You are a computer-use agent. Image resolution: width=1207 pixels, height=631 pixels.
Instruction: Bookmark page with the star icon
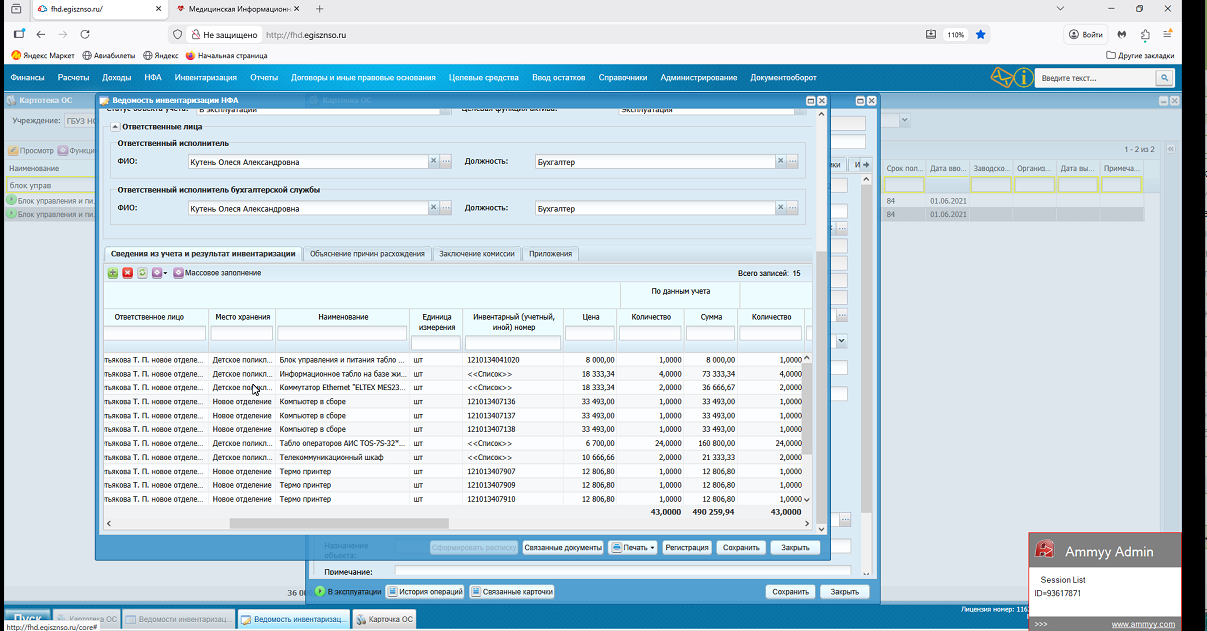(981, 35)
